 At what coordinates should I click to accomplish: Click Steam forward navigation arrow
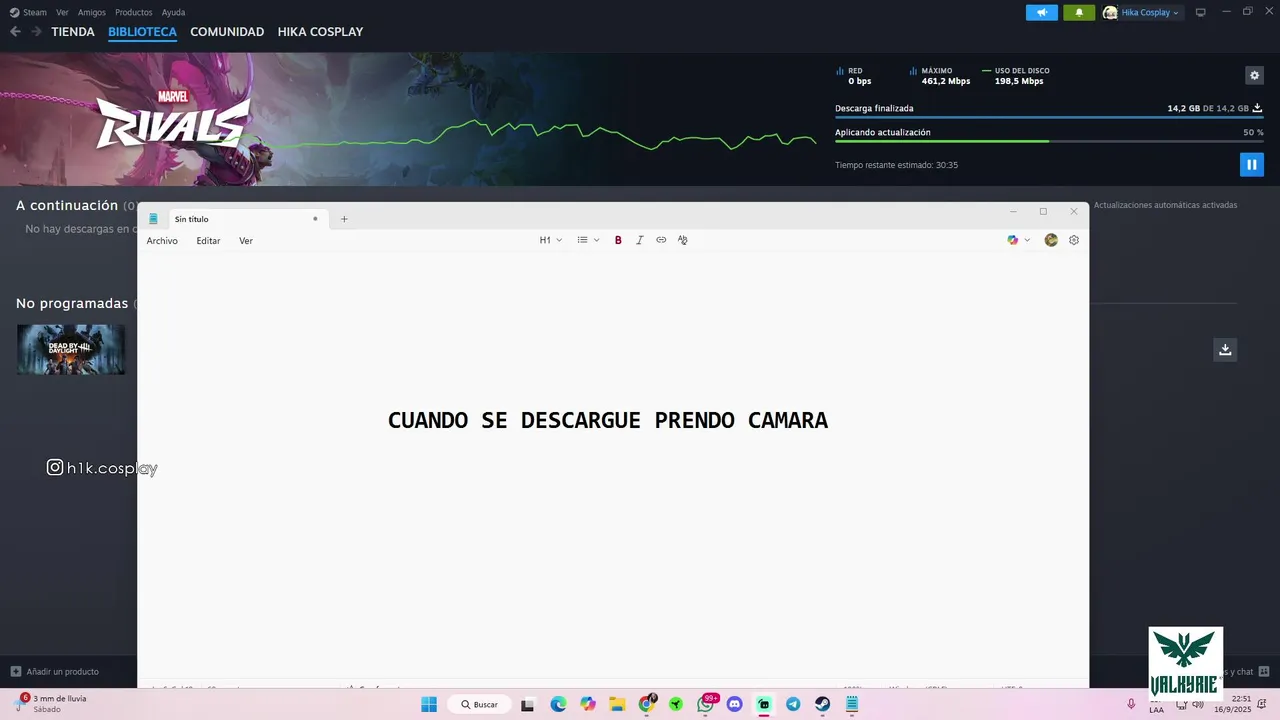pyautogui.click(x=36, y=32)
